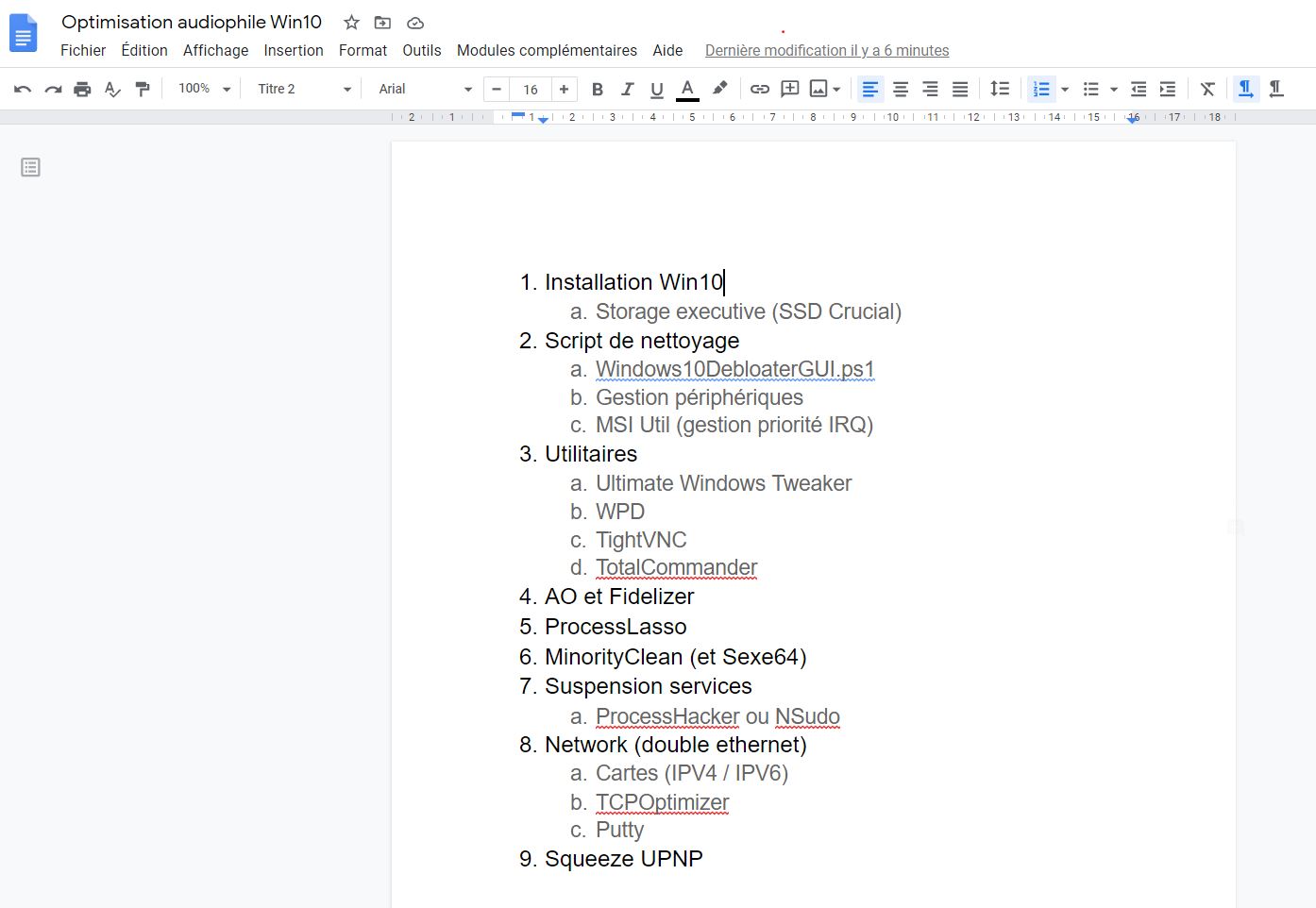Decrease the indent
Viewport: 1316px width, 908px height.
(x=1139, y=89)
